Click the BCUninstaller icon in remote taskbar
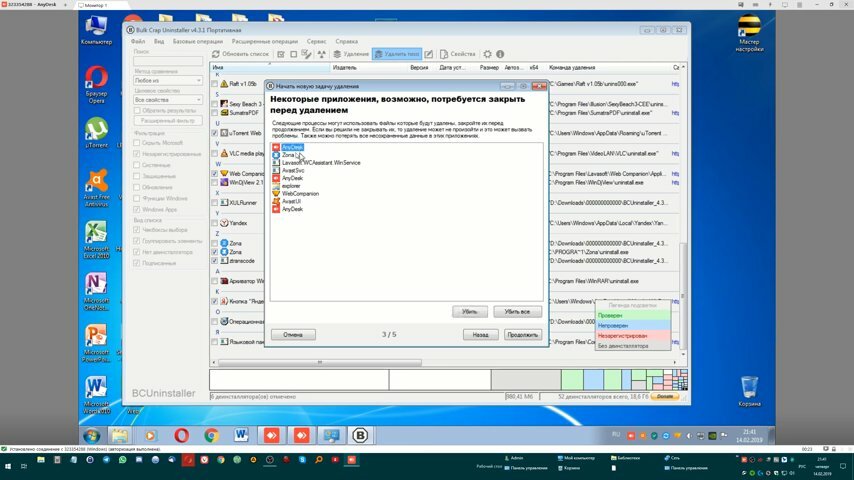The width and height of the screenshot is (854, 480). pyautogui.click(x=359, y=435)
